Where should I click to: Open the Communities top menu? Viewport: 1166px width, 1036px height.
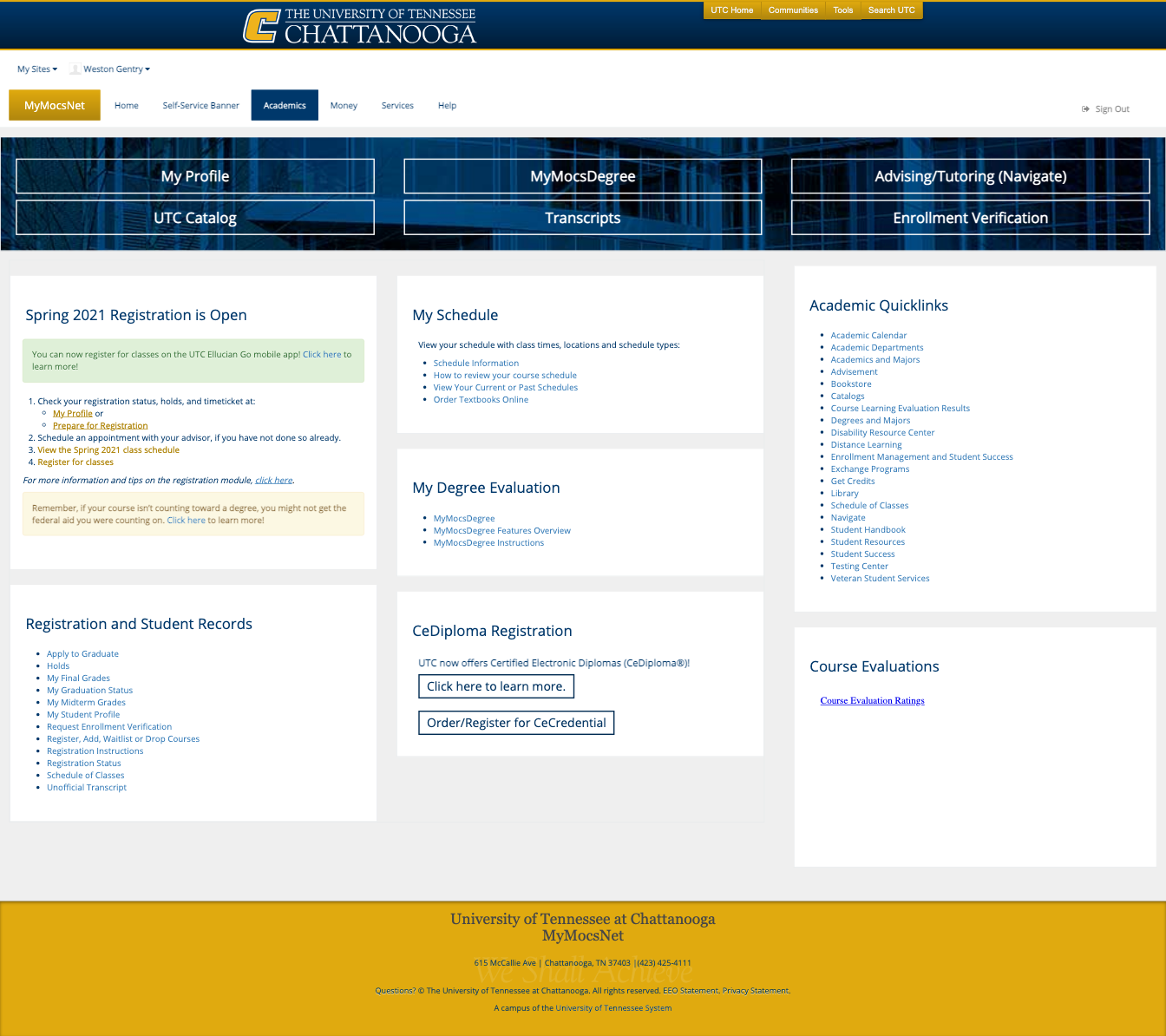click(x=793, y=10)
